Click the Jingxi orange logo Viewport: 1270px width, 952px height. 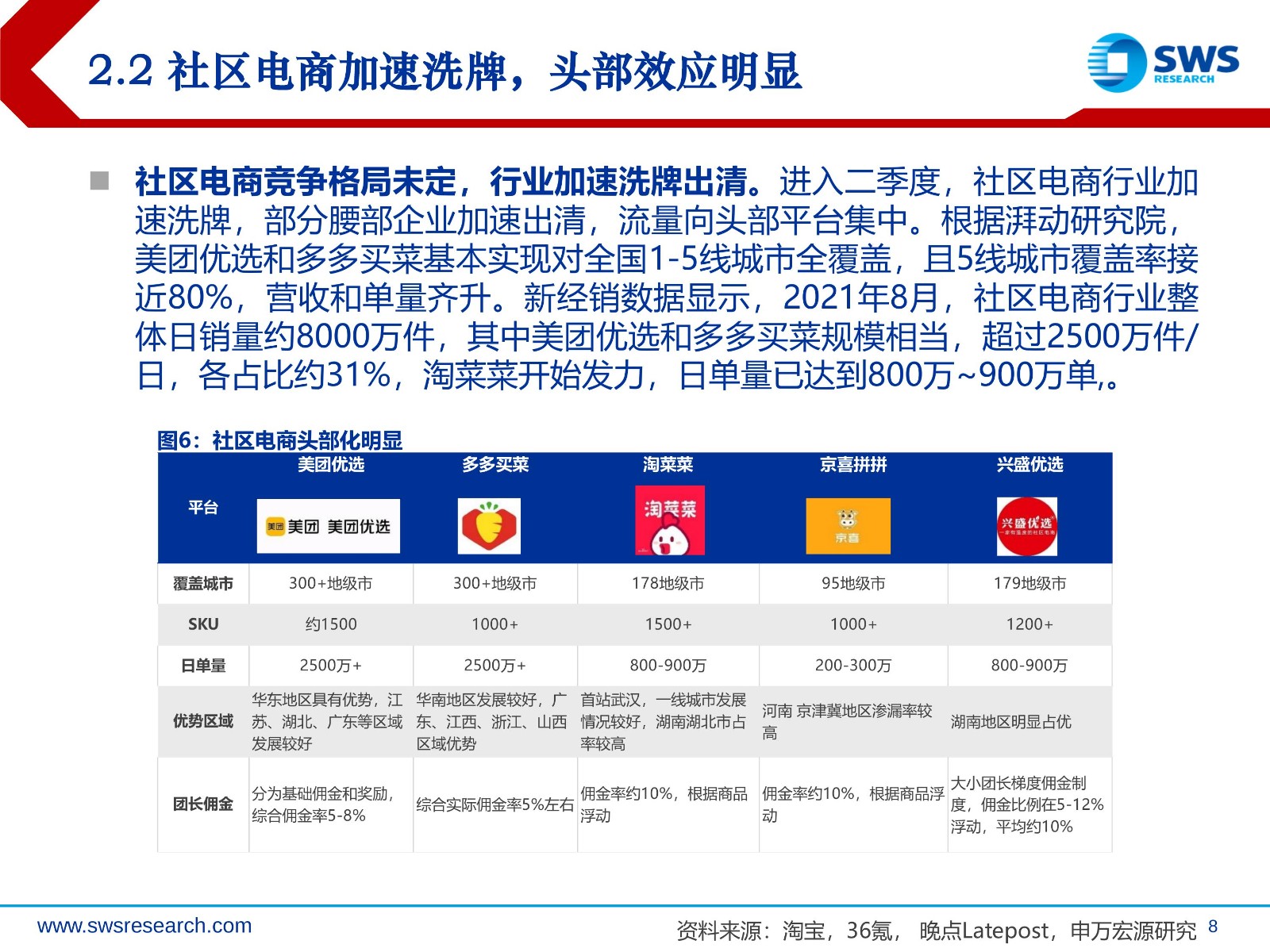pyautogui.click(x=848, y=526)
